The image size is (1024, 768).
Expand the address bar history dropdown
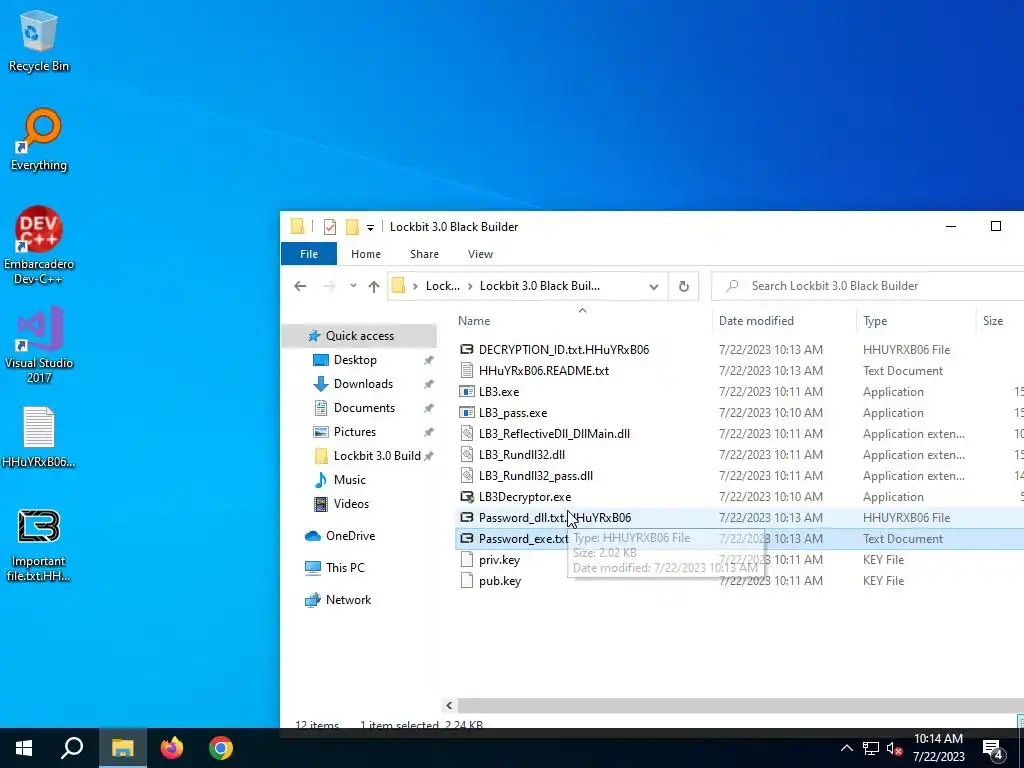[x=654, y=286]
